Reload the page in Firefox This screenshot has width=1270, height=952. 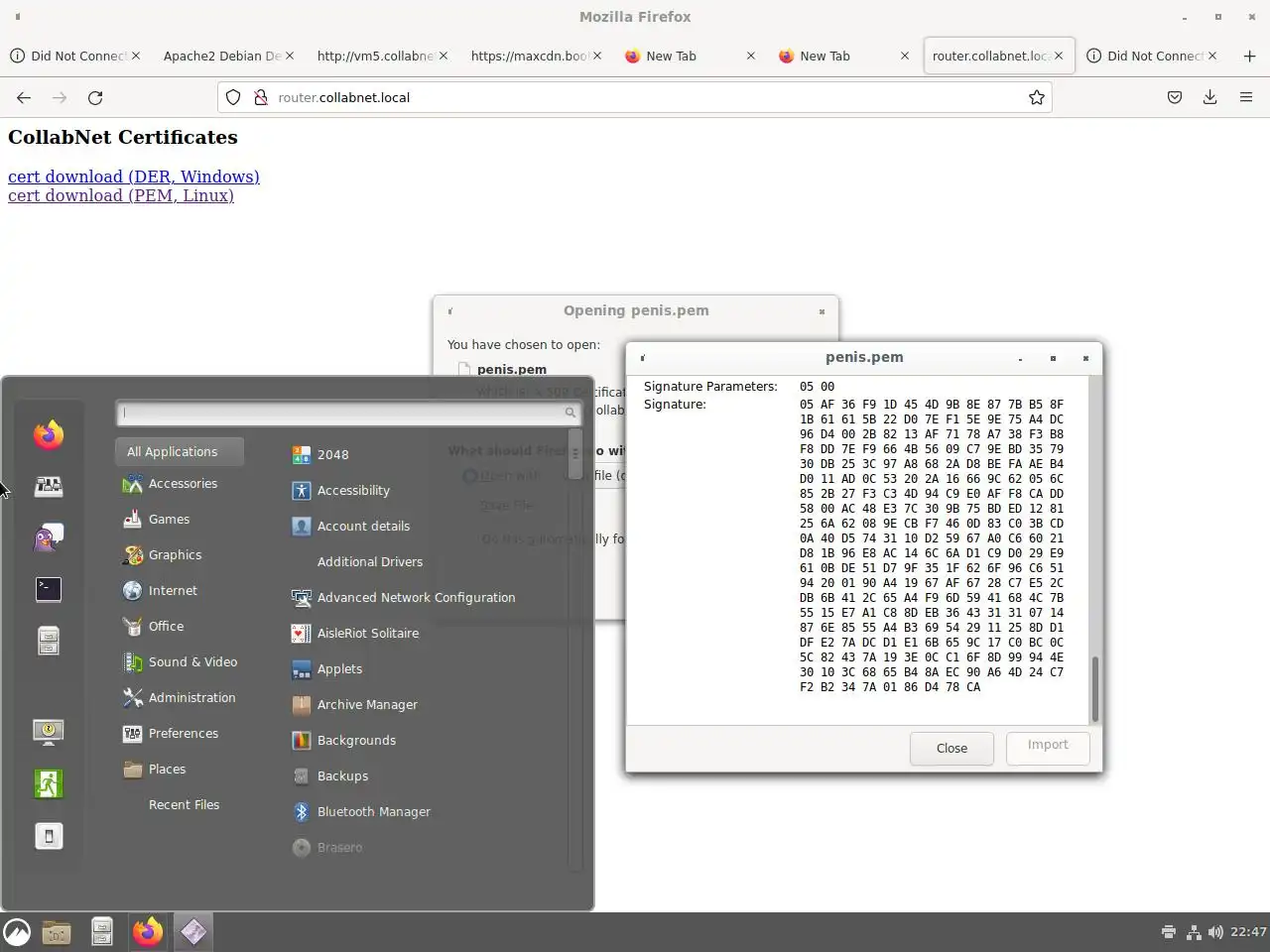(95, 97)
